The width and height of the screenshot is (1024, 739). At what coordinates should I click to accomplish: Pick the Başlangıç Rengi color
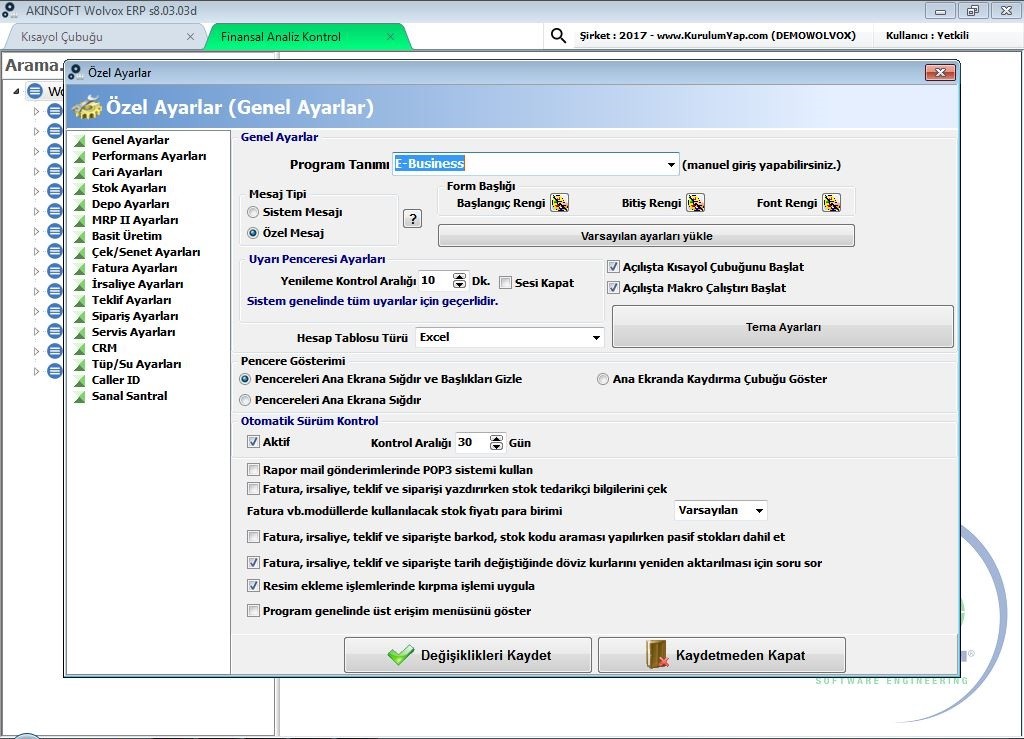pos(560,203)
